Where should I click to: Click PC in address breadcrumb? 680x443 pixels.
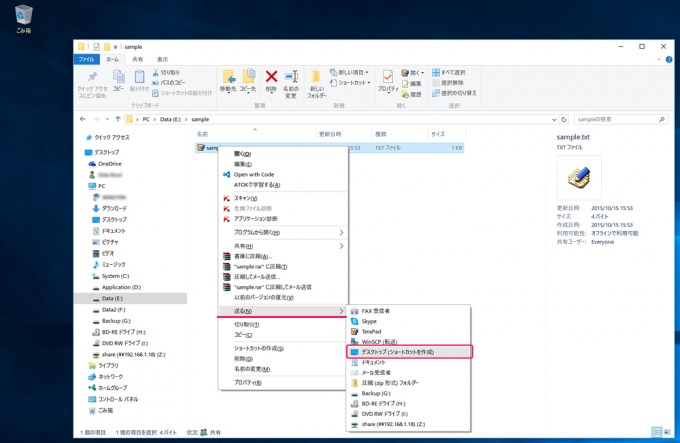[x=146, y=119]
